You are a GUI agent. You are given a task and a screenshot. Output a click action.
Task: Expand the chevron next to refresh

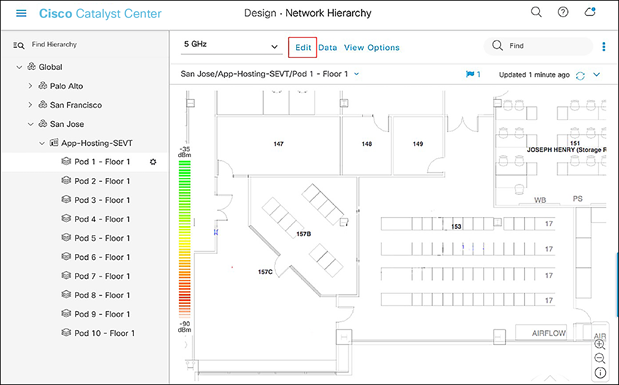coord(596,75)
